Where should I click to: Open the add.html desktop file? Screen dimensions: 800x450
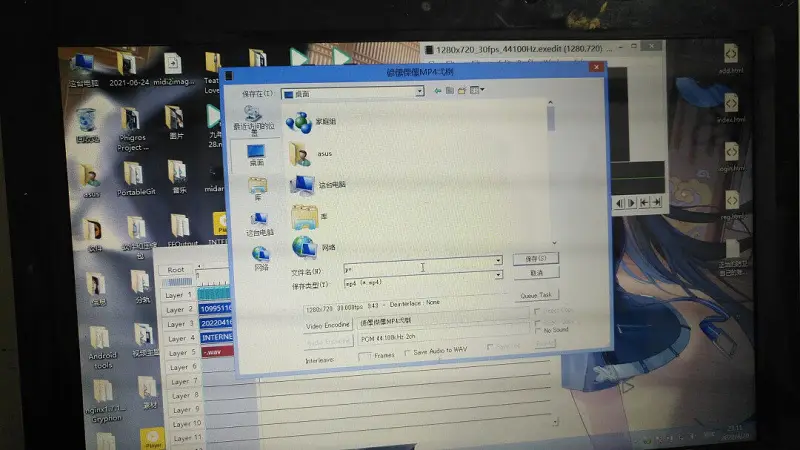click(731, 58)
